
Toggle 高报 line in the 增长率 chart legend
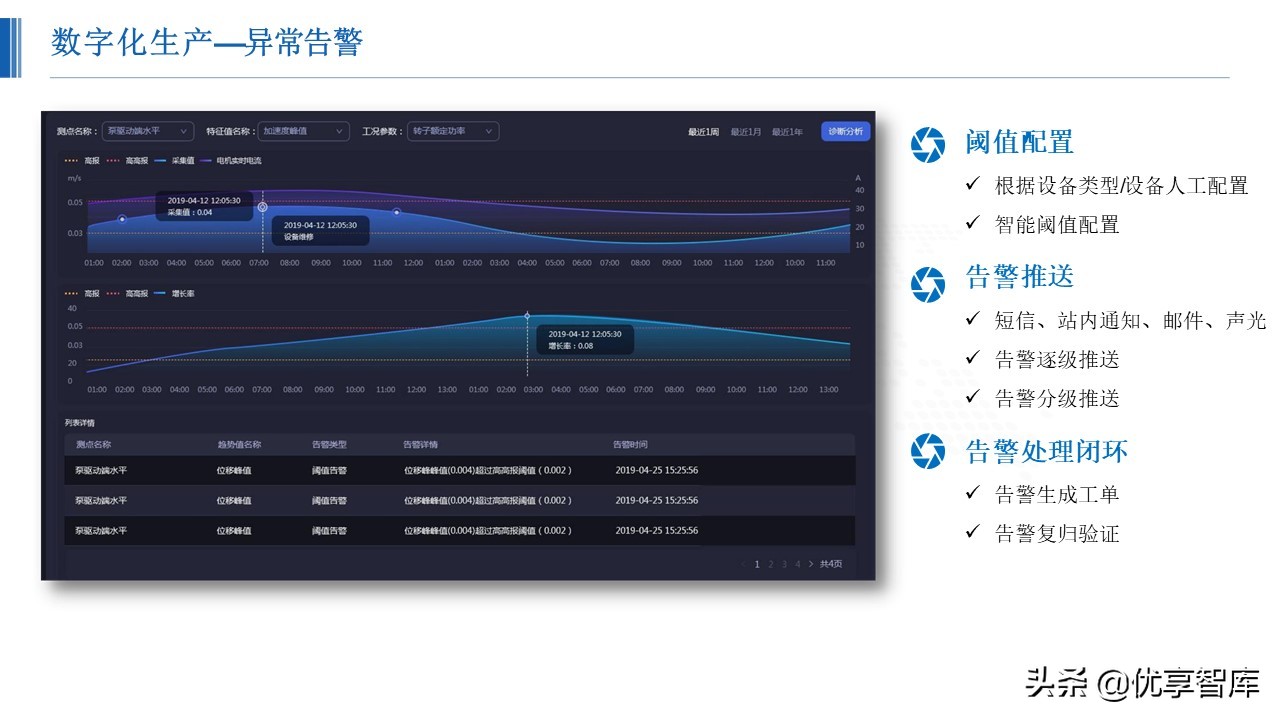pos(82,294)
